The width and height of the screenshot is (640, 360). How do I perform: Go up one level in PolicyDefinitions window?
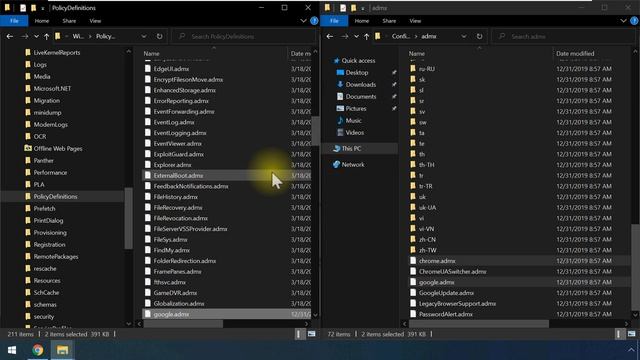click(47, 36)
